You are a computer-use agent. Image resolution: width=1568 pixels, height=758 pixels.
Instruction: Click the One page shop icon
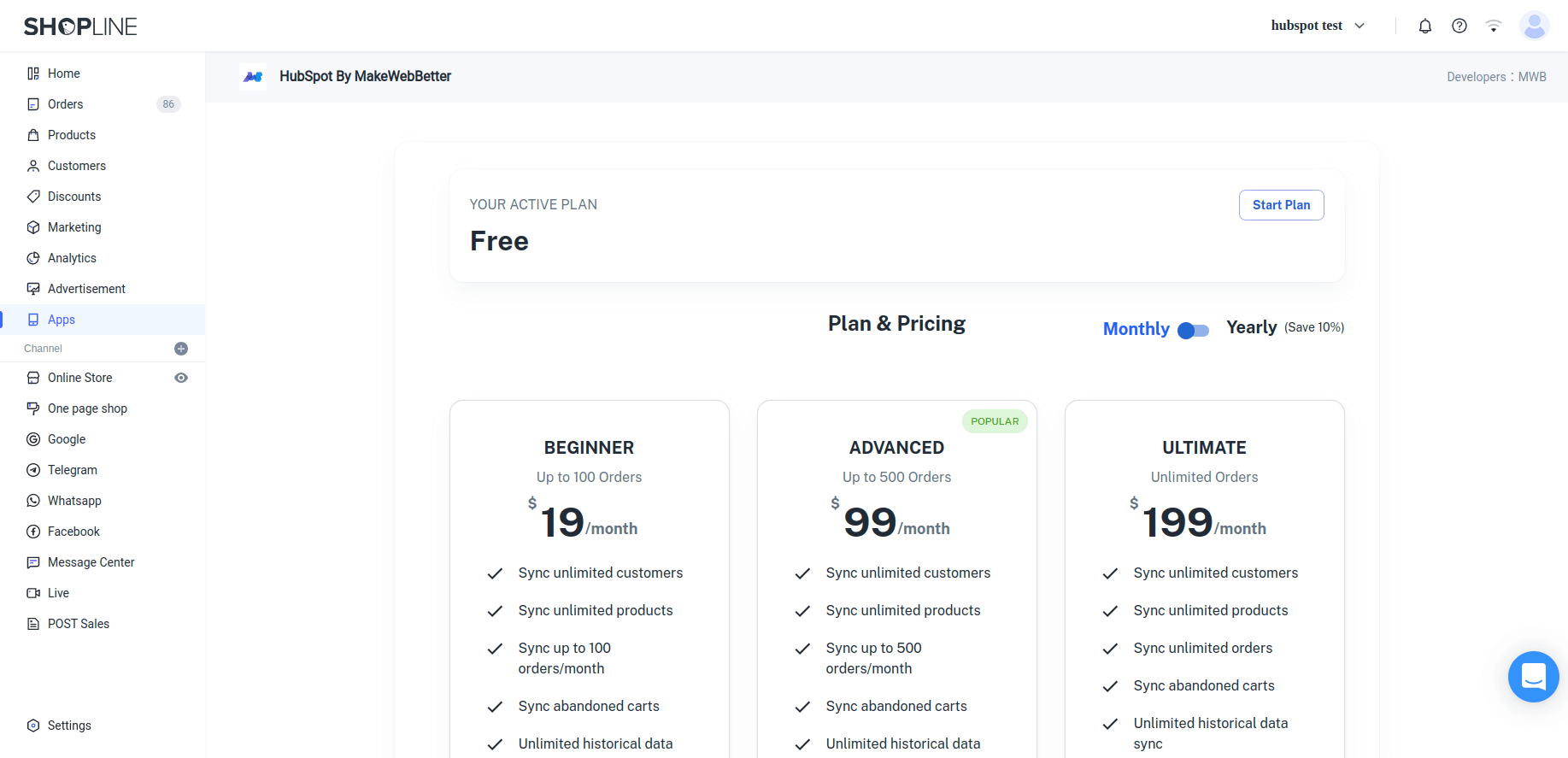click(x=33, y=408)
